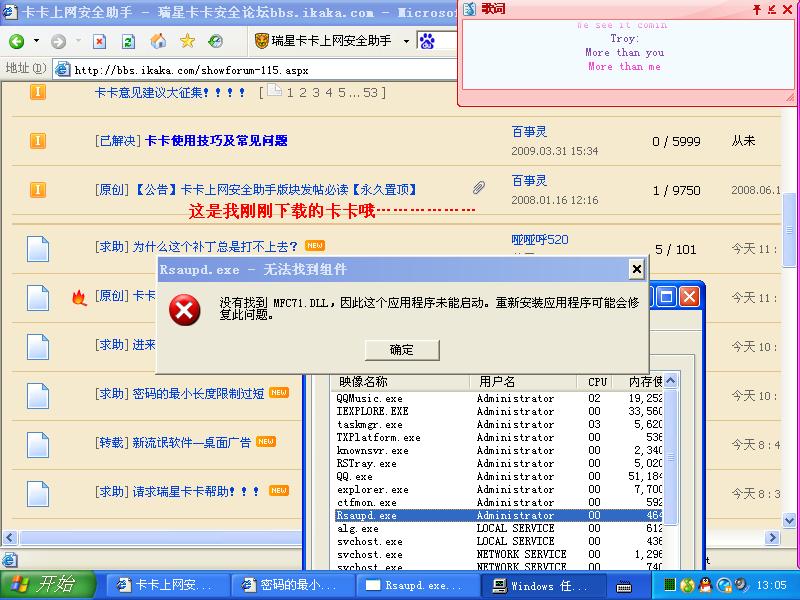Click the Stop loading icon in IE toolbar
The width and height of the screenshot is (800, 600).
point(99,41)
